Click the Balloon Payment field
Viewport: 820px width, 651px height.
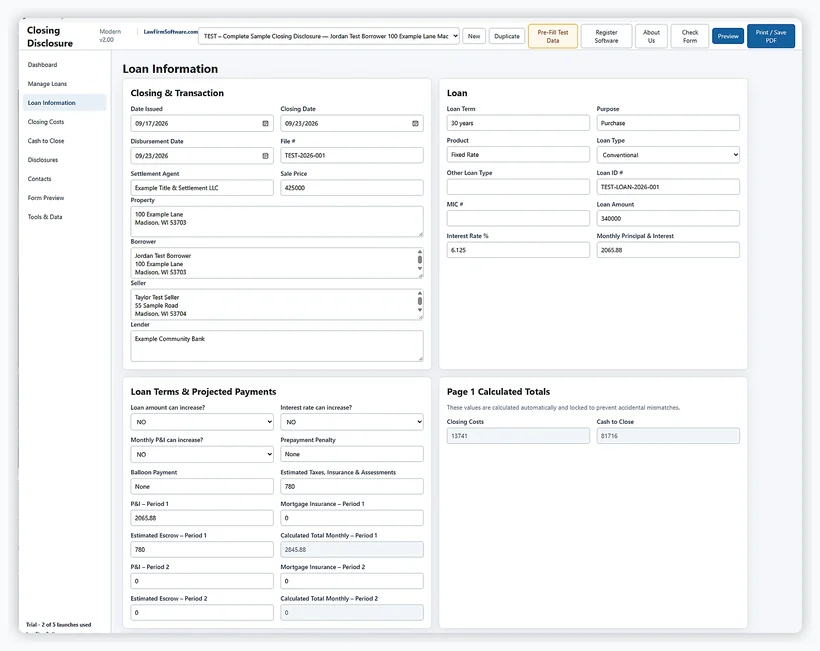pos(202,486)
